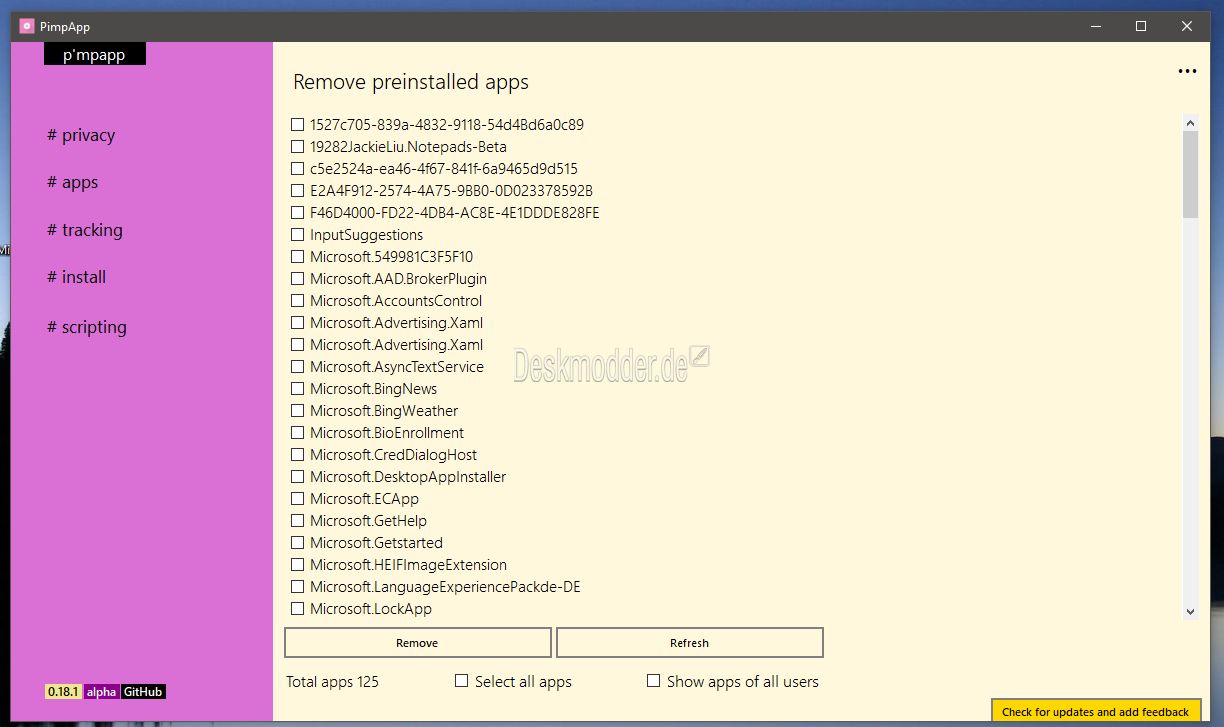The width and height of the screenshot is (1224, 727).
Task: Refresh the preinstalled apps list
Action: [x=690, y=643]
